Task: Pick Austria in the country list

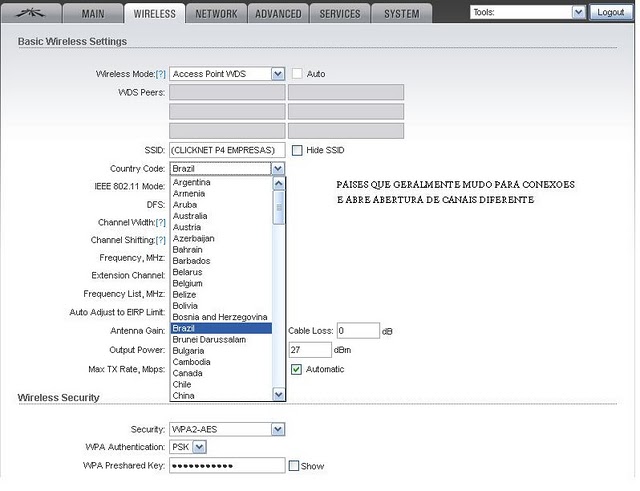Action: (x=221, y=227)
